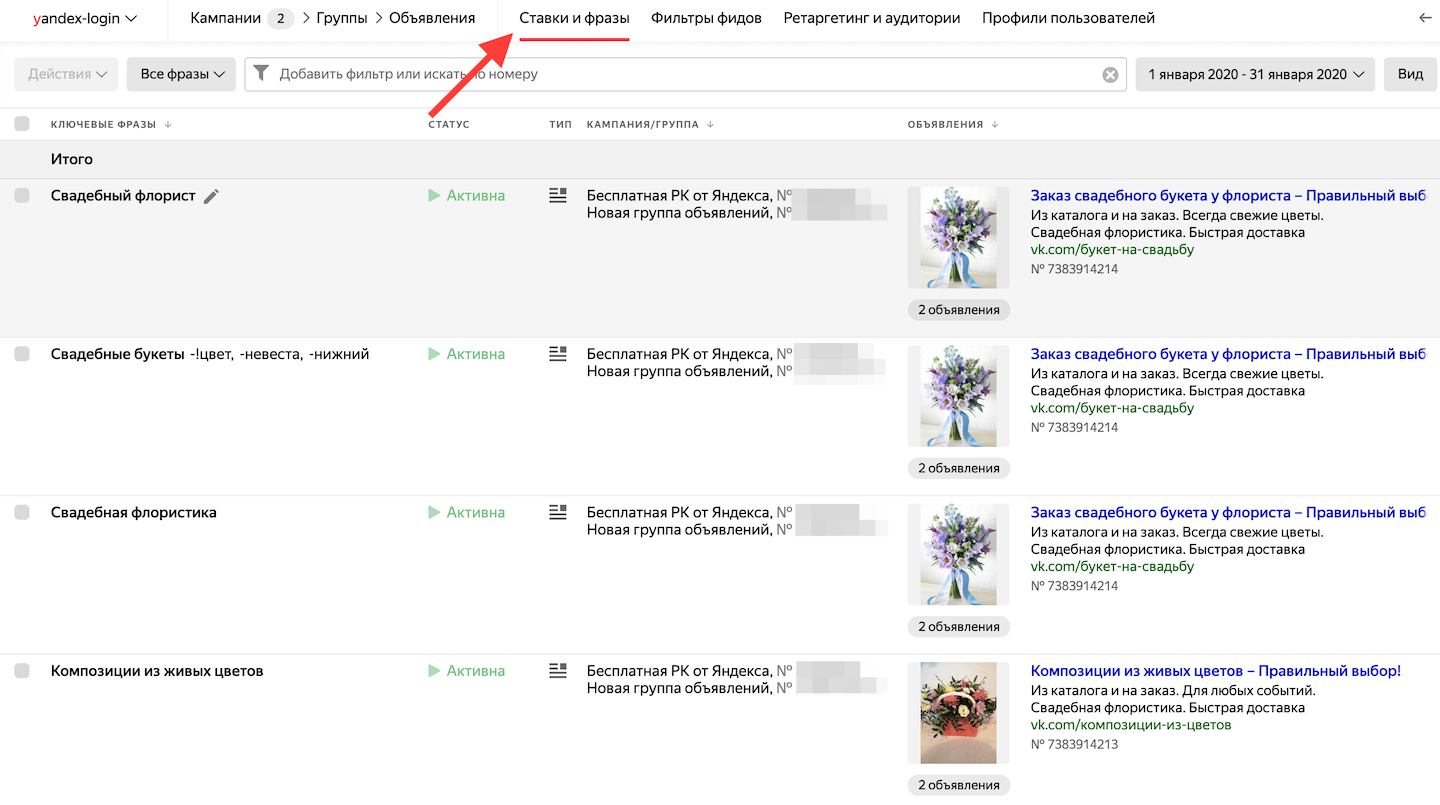Click into the Добавить фильтр search field
The image size is (1440, 805).
tap(686, 75)
